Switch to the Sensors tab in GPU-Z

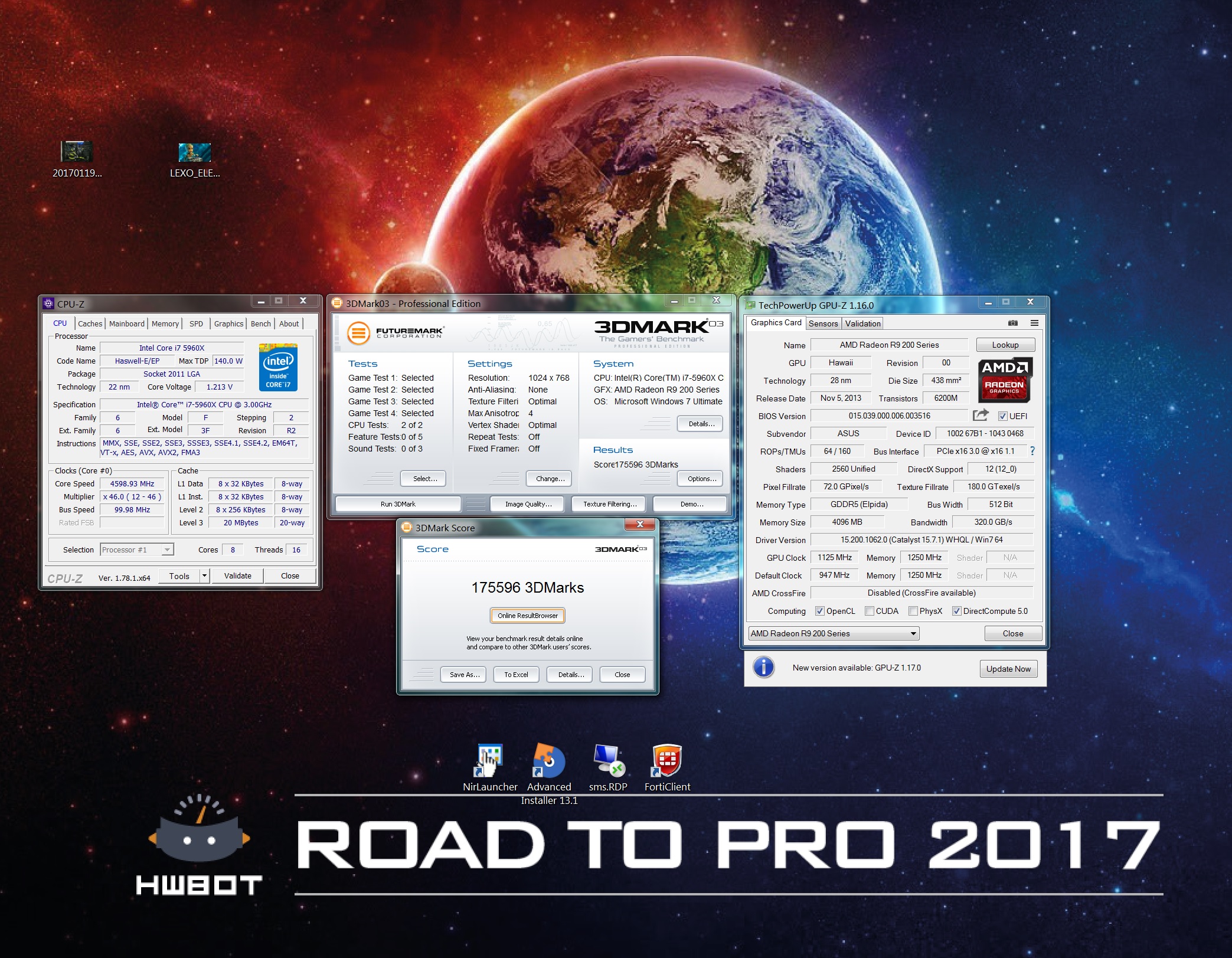(823, 323)
